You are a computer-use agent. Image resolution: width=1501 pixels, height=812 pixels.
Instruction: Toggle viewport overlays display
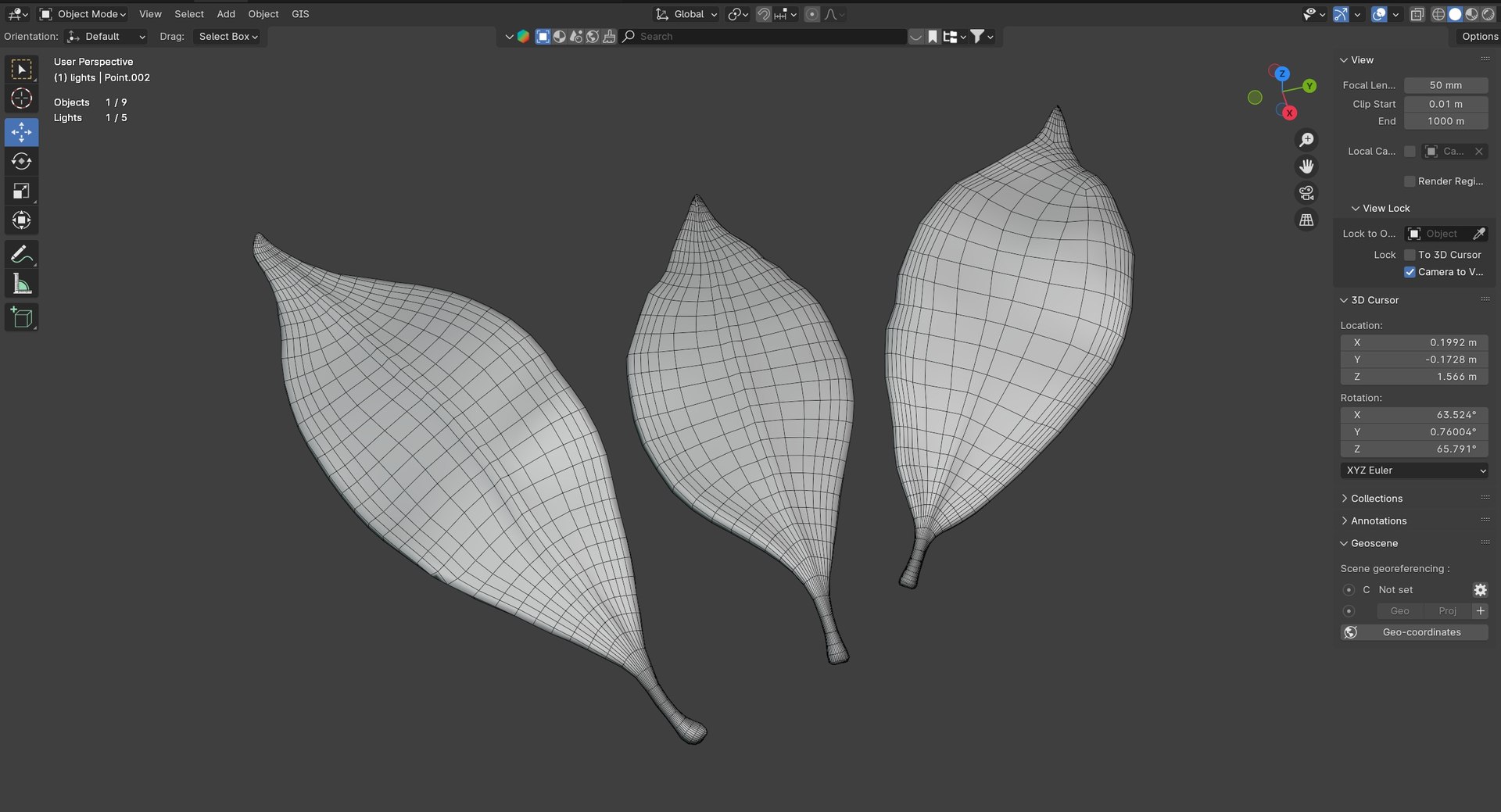click(1379, 14)
